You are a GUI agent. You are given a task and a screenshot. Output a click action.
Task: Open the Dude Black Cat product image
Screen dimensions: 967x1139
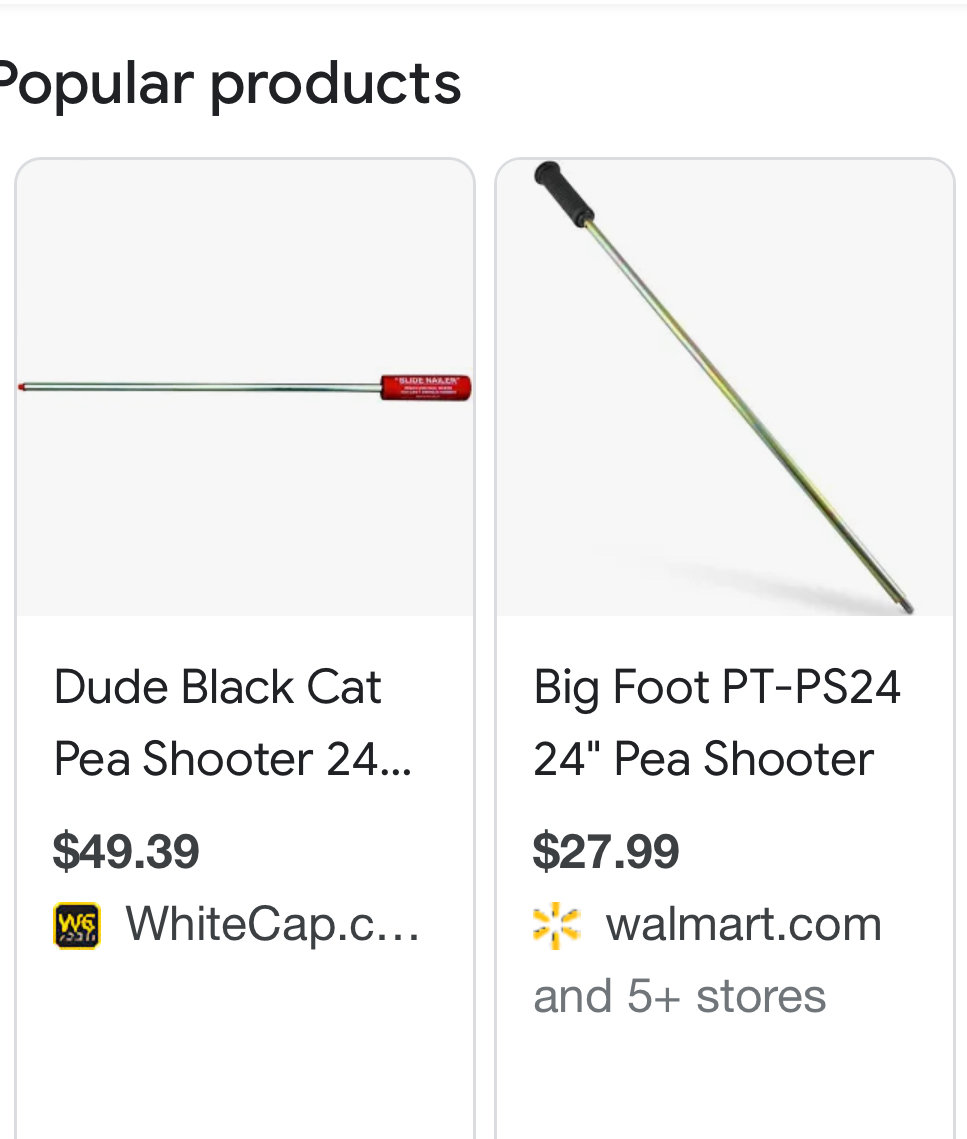pyautogui.click(x=245, y=388)
